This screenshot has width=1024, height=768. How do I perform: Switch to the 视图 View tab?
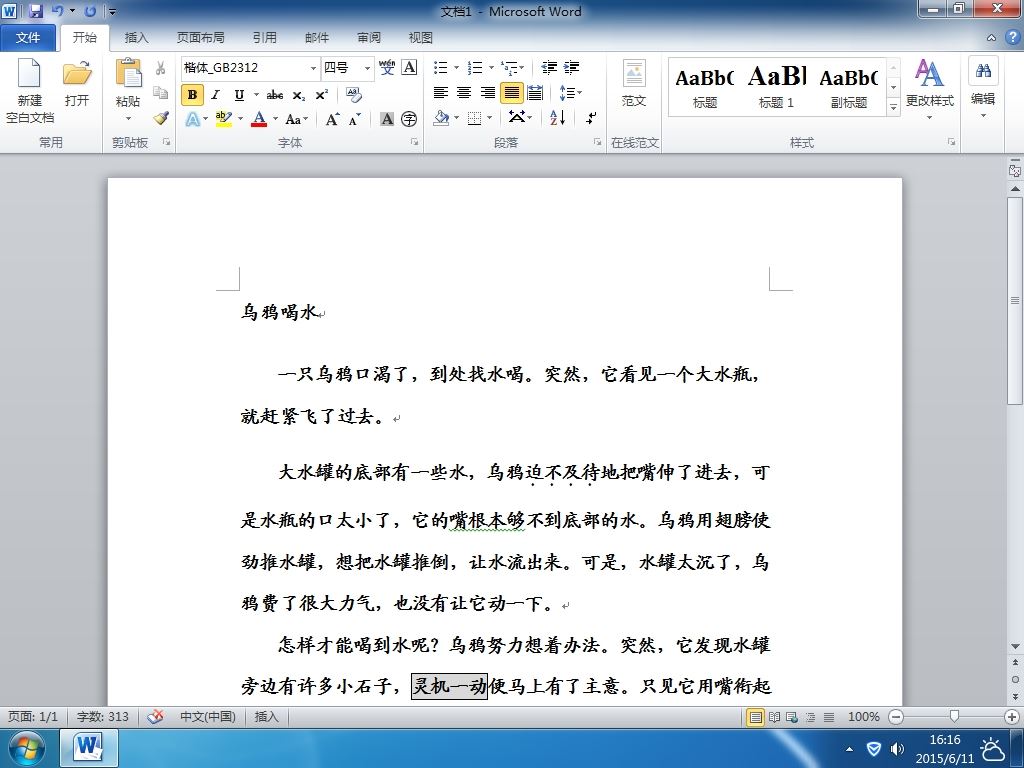421,38
